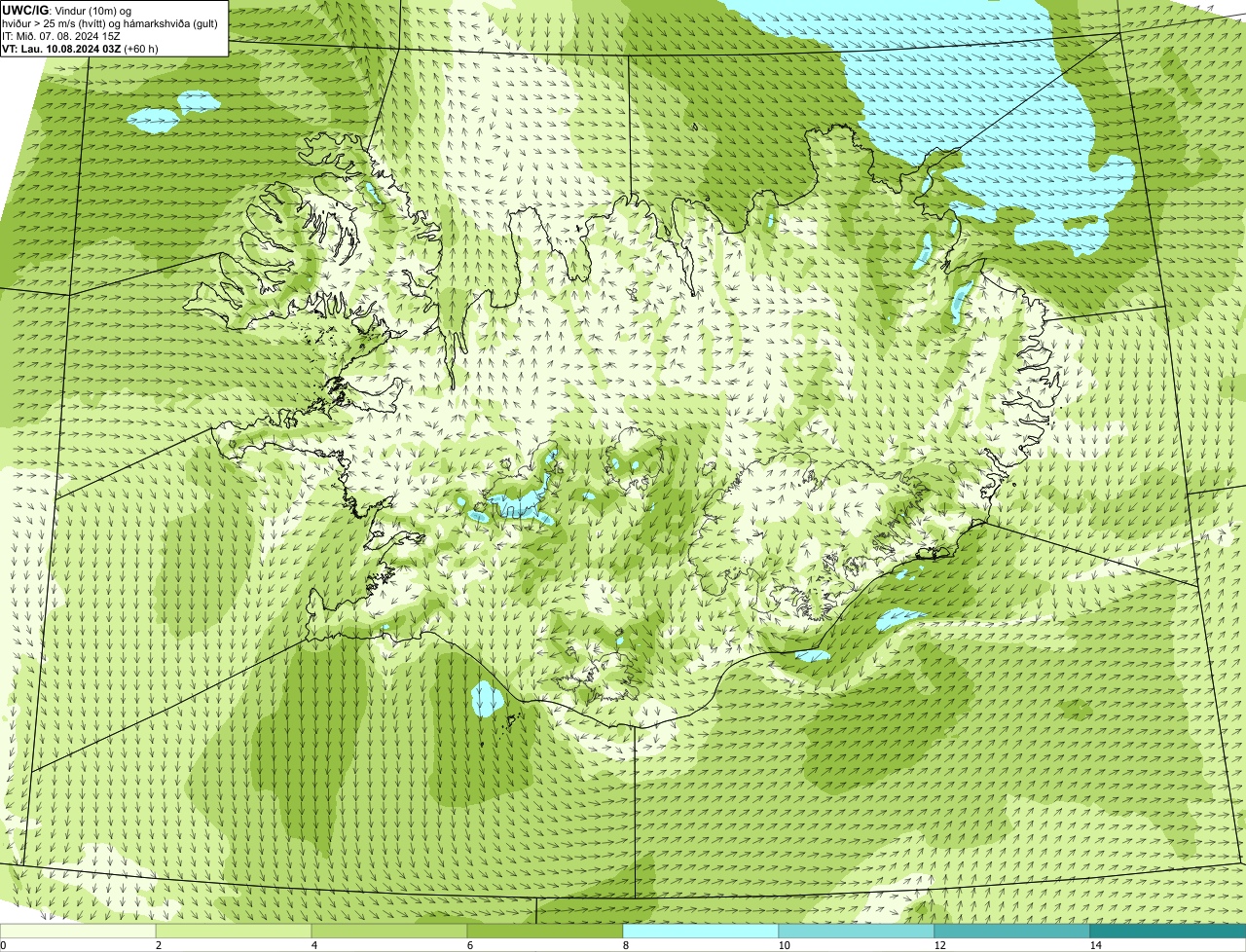The height and width of the screenshot is (952, 1246).
Task: Click the '2' tick label on the scale
Action: (x=159, y=945)
